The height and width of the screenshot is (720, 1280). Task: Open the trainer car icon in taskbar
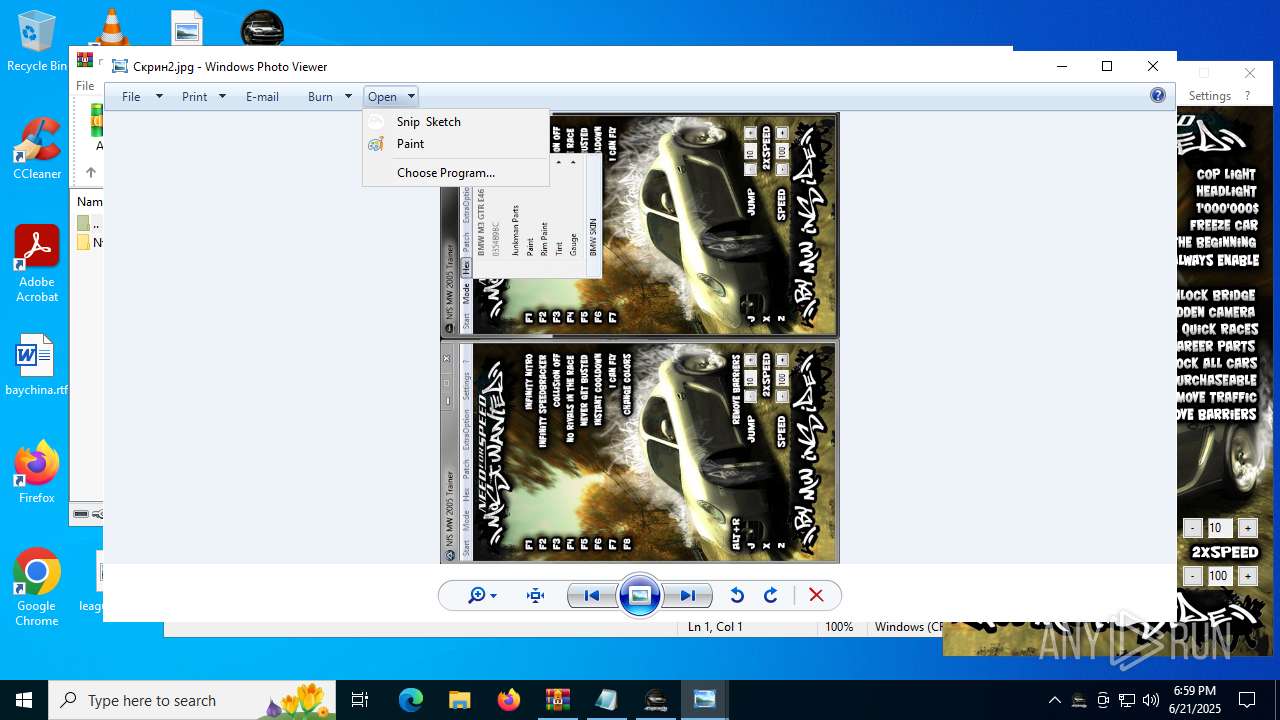pos(655,700)
